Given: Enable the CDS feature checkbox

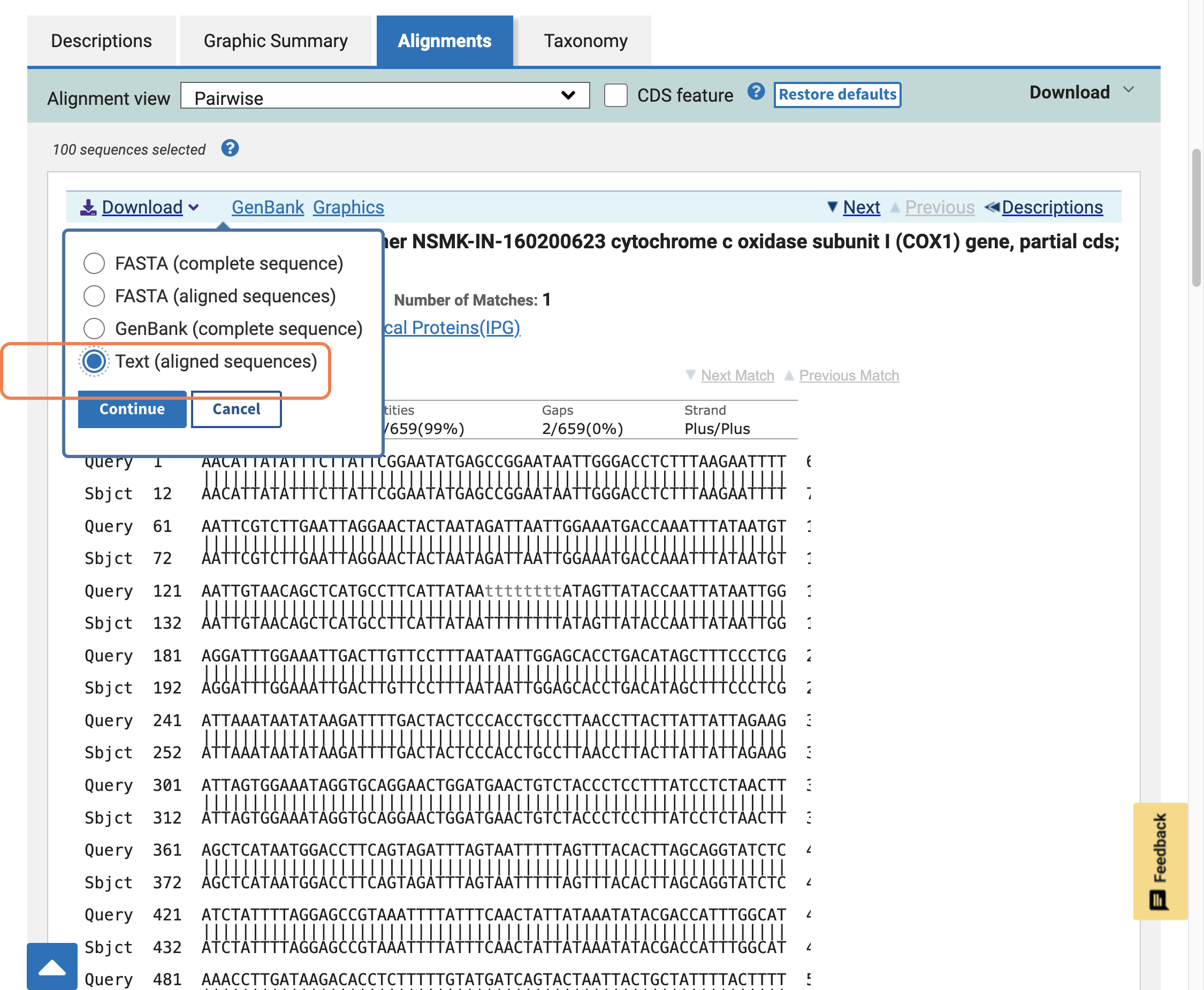Looking at the screenshot, I should (615, 95).
